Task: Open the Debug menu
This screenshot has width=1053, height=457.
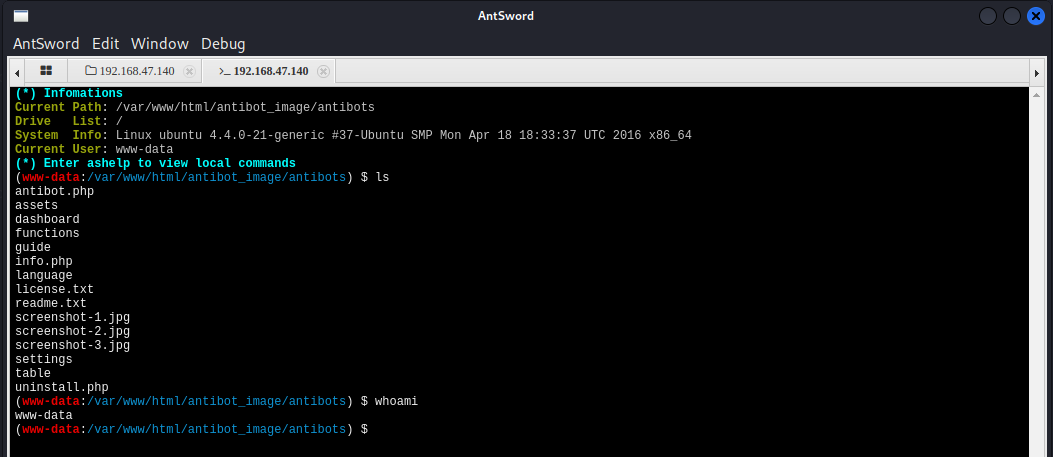Action: pyautogui.click(x=223, y=44)
